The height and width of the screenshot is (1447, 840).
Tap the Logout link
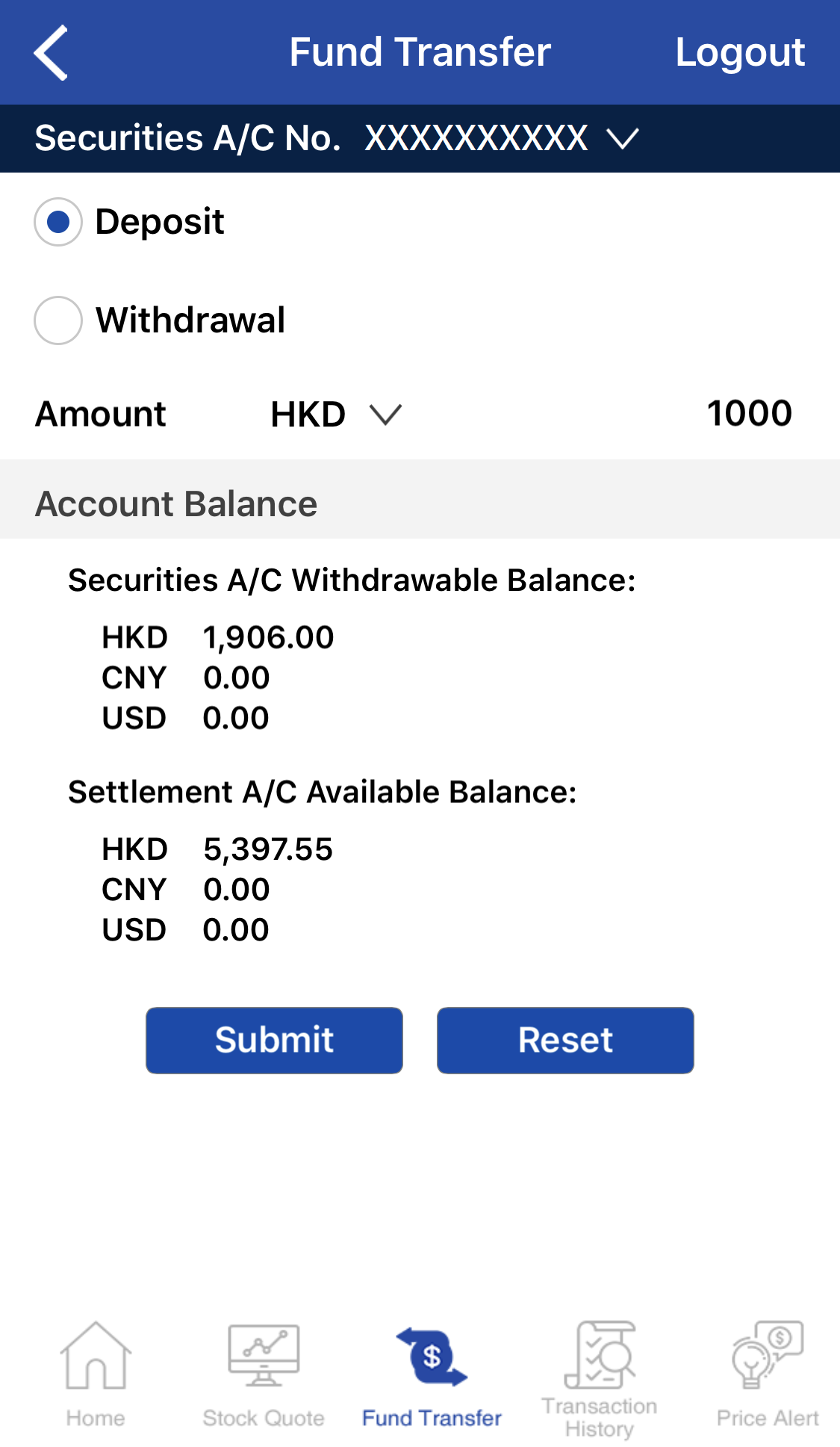click(740, 52)
